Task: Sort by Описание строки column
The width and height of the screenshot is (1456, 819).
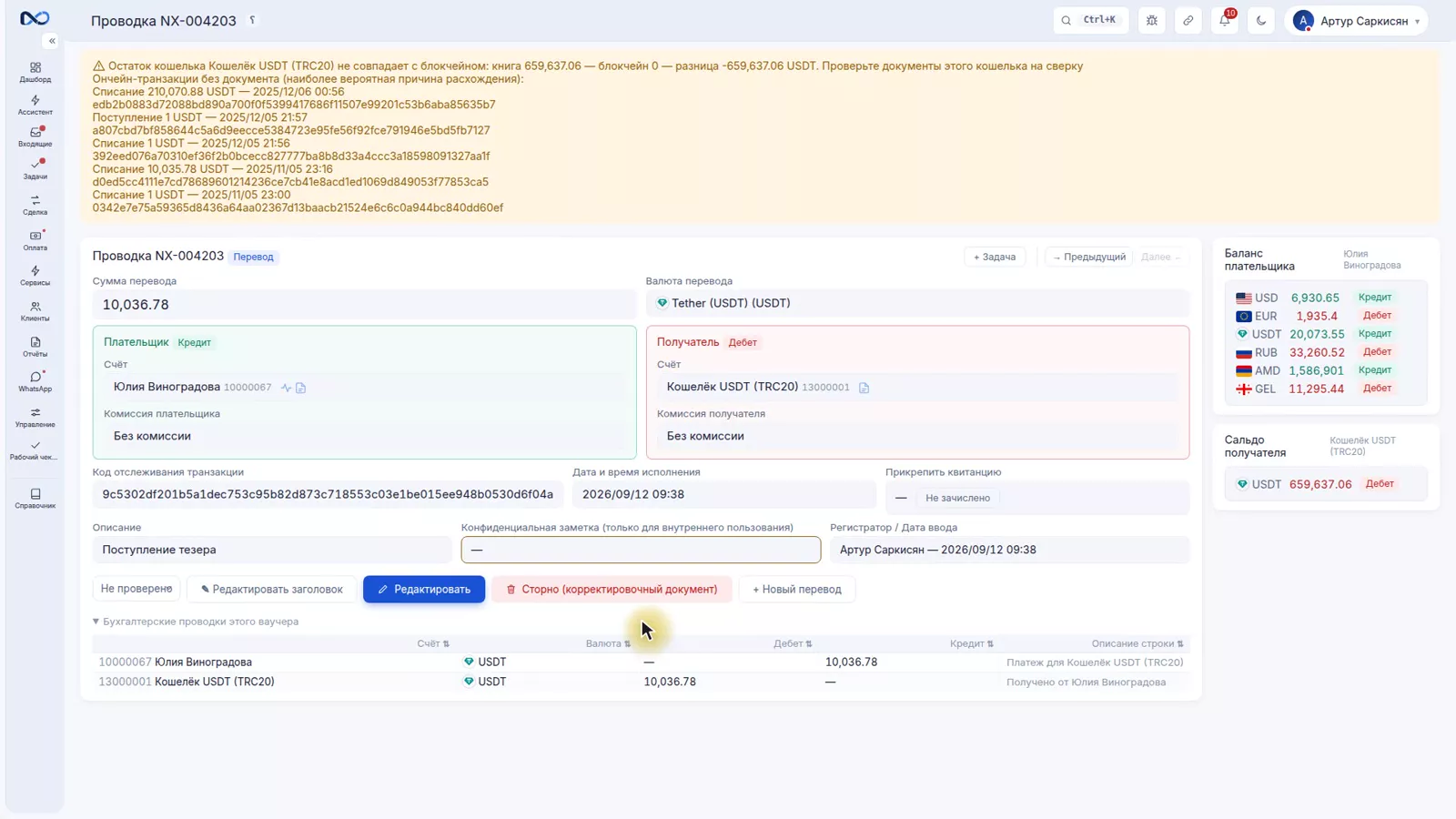Action: [1137, 643]
